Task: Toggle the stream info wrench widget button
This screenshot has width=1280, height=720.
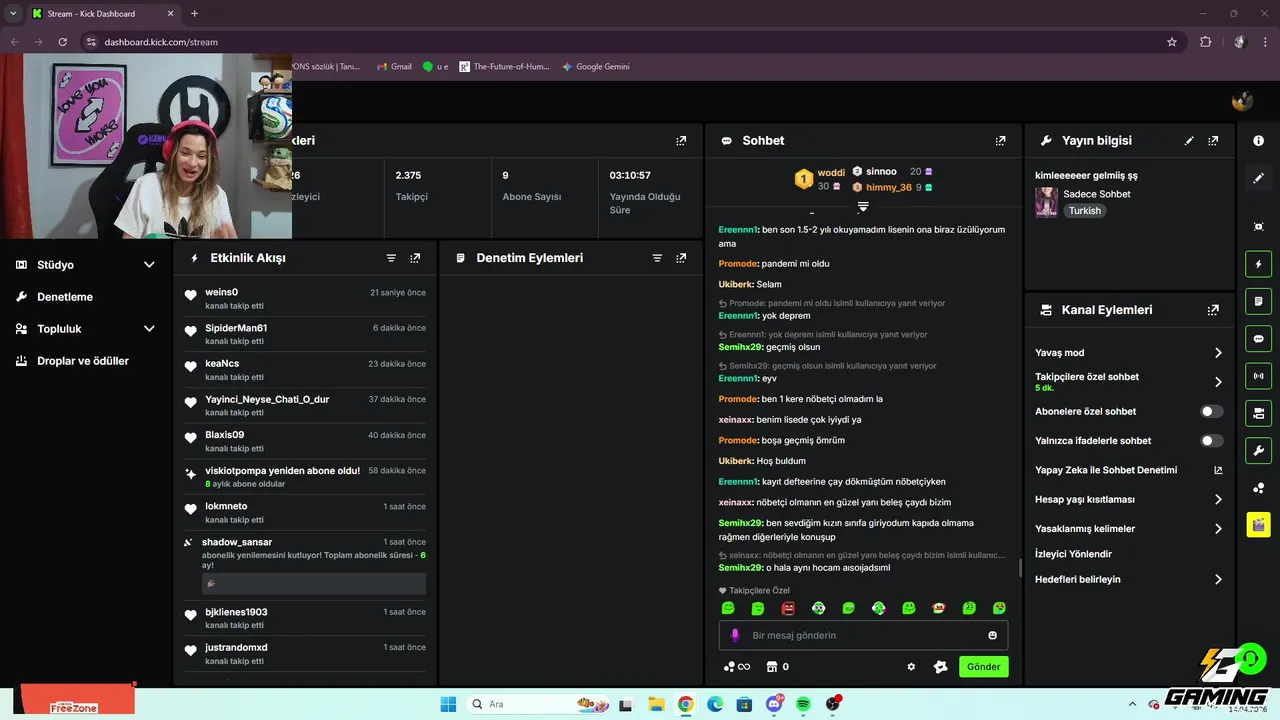Action: [1258, 450]
